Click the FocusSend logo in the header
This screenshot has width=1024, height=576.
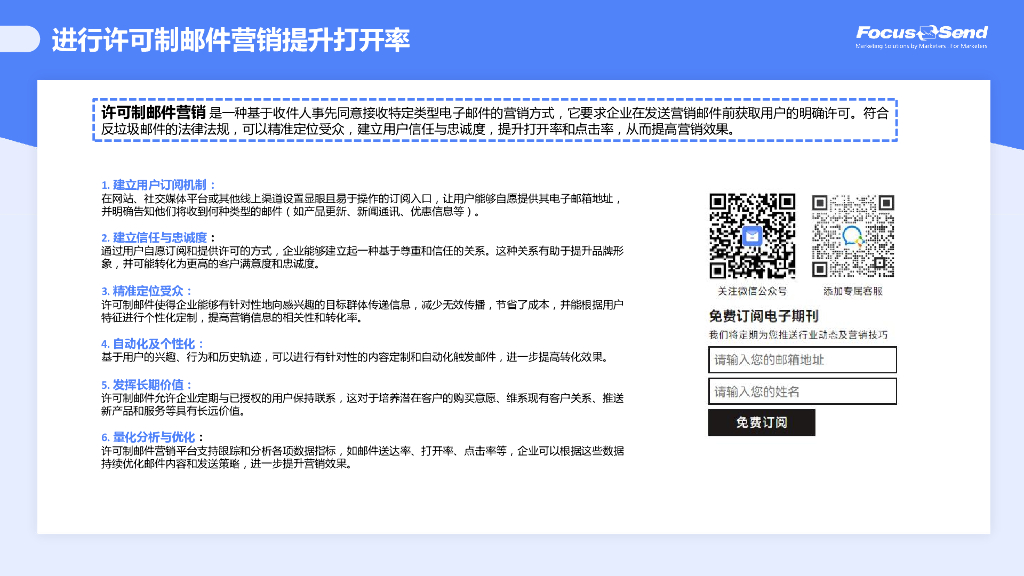click(921, 36)
